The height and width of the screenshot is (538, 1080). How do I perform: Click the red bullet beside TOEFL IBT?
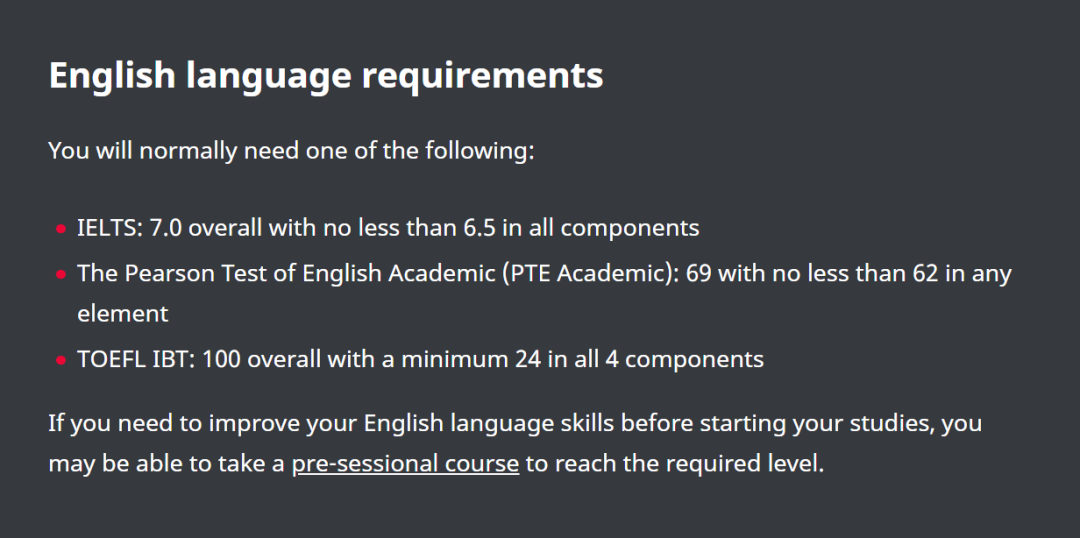click(x=61, y=360)
